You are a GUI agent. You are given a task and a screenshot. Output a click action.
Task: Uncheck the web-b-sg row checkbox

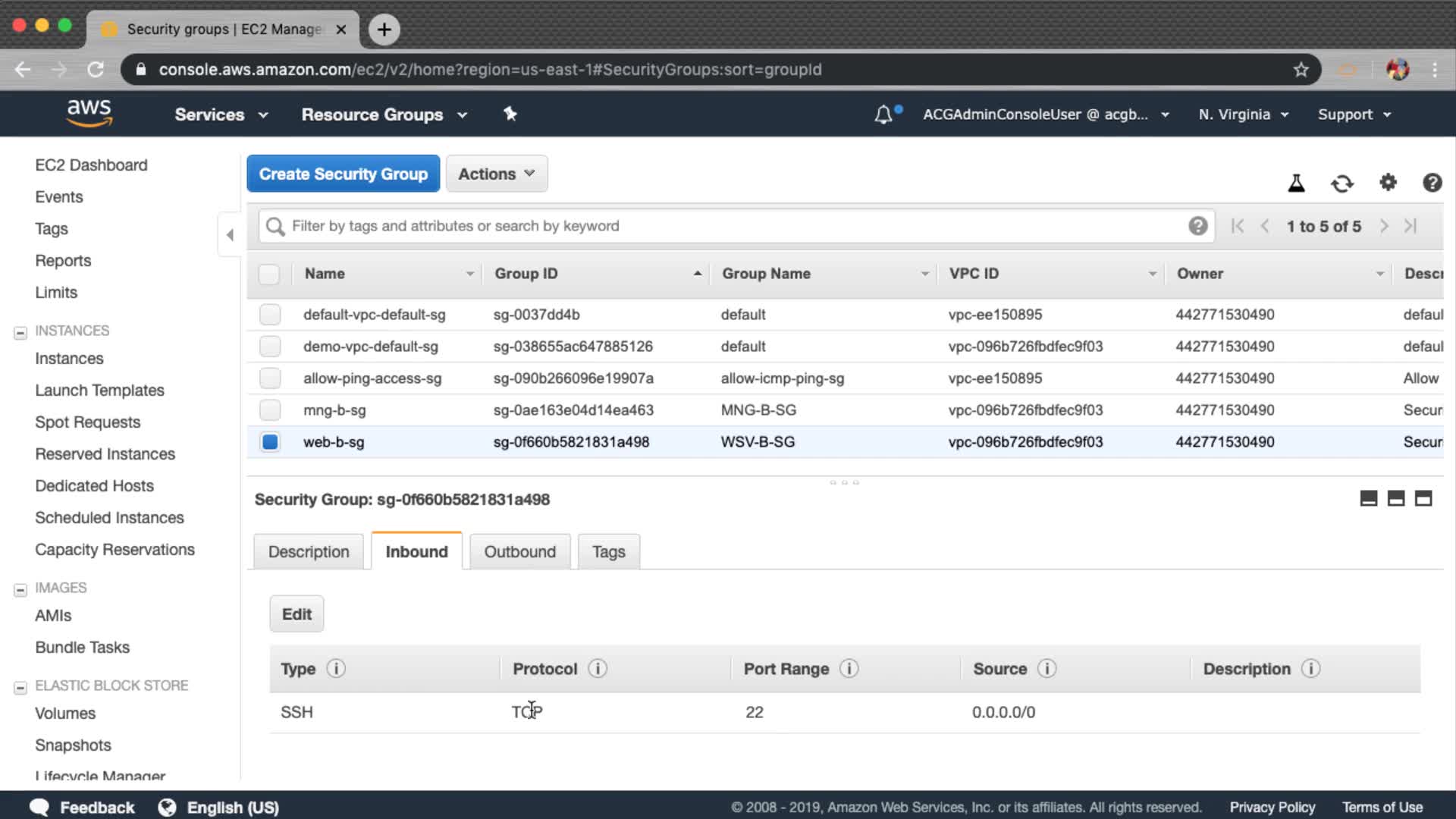click(x=270, y=442)
